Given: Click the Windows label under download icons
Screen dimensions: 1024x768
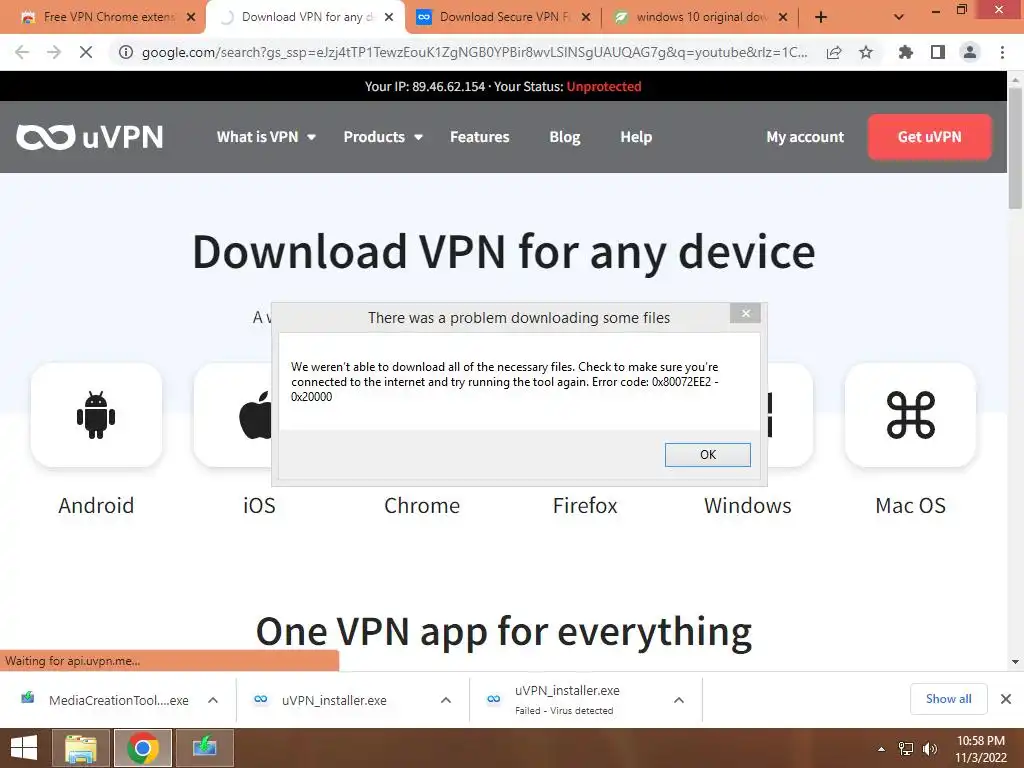Looking at the screenshot, I should click(x=747, y=505).
